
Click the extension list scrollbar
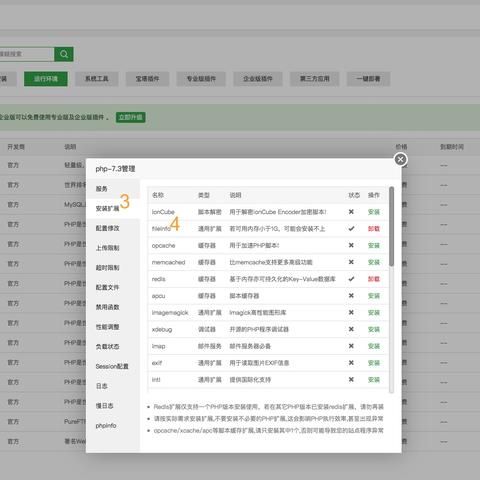coord(391,227)
